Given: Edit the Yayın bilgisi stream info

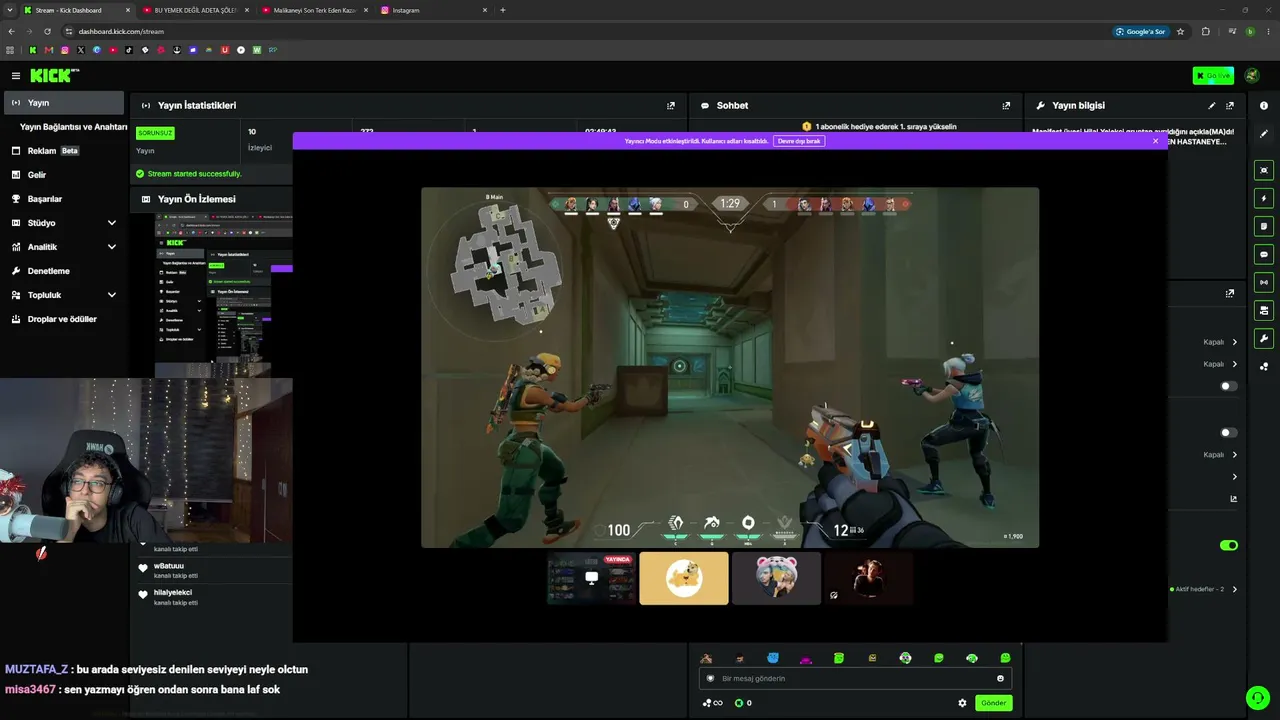Looking at the screenshot, I should tap(1212, 105).
